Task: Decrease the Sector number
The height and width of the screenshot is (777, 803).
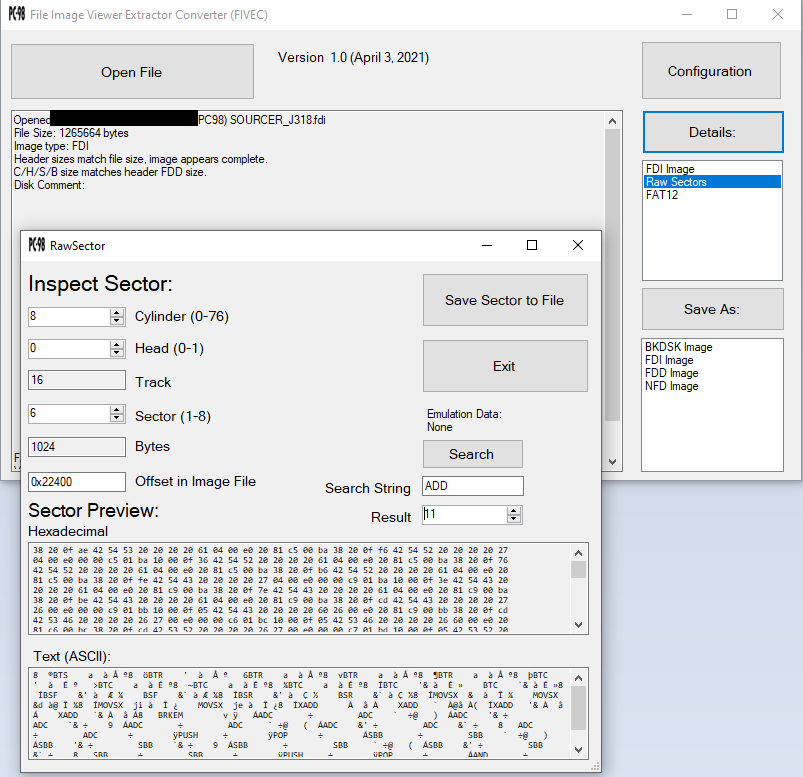Action: [x=117, y=418]
